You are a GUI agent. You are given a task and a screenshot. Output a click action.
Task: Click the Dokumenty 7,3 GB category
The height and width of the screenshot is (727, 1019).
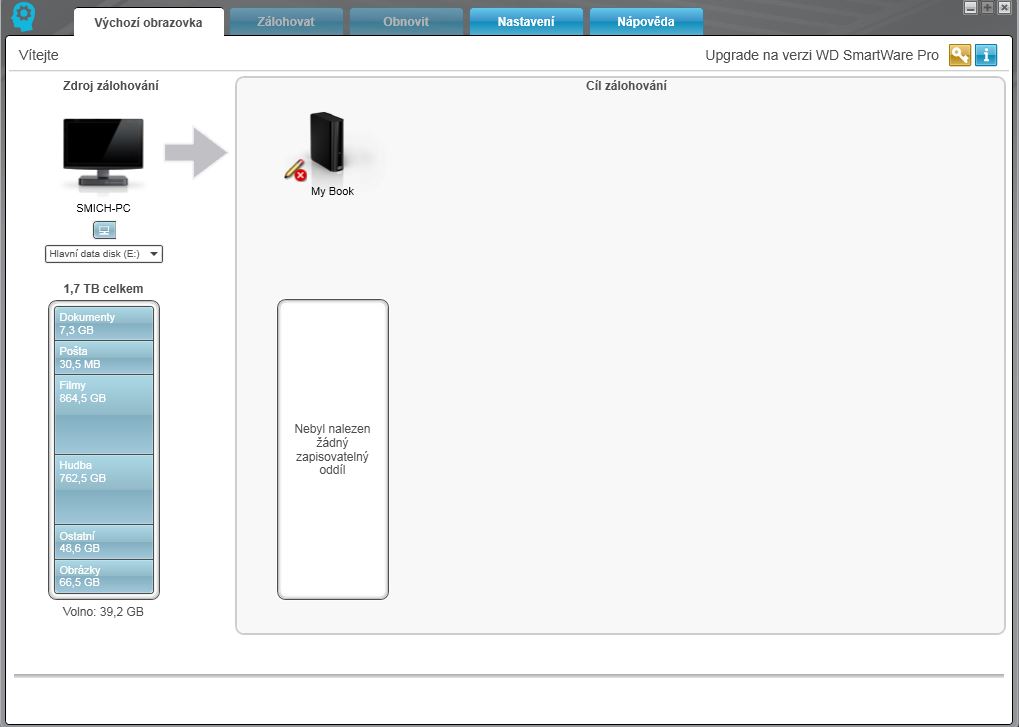tap(104, 323)
